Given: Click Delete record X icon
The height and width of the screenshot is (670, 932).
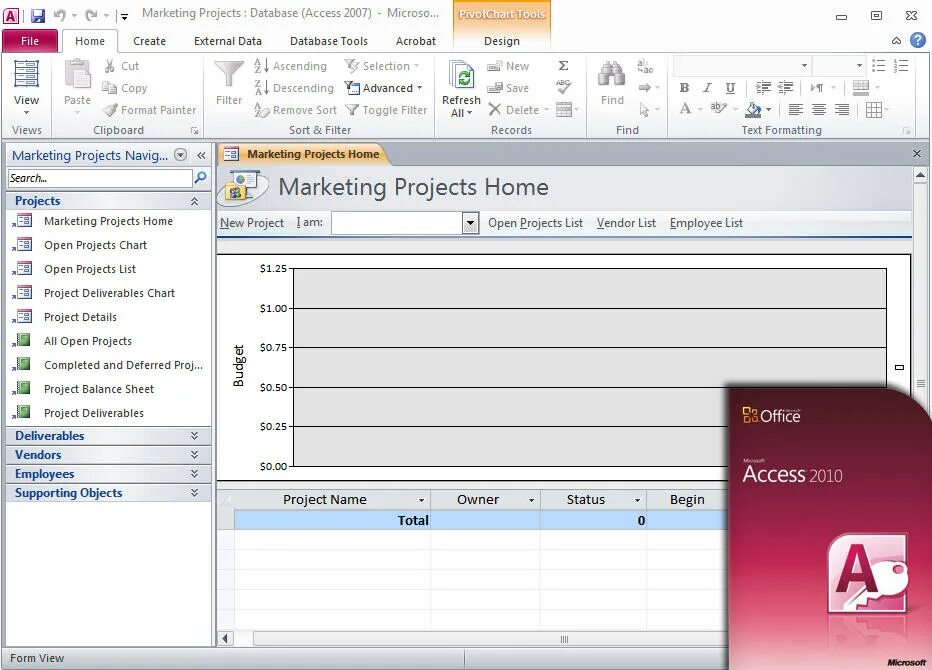Looking at the screenshot, I should (495, 109).
